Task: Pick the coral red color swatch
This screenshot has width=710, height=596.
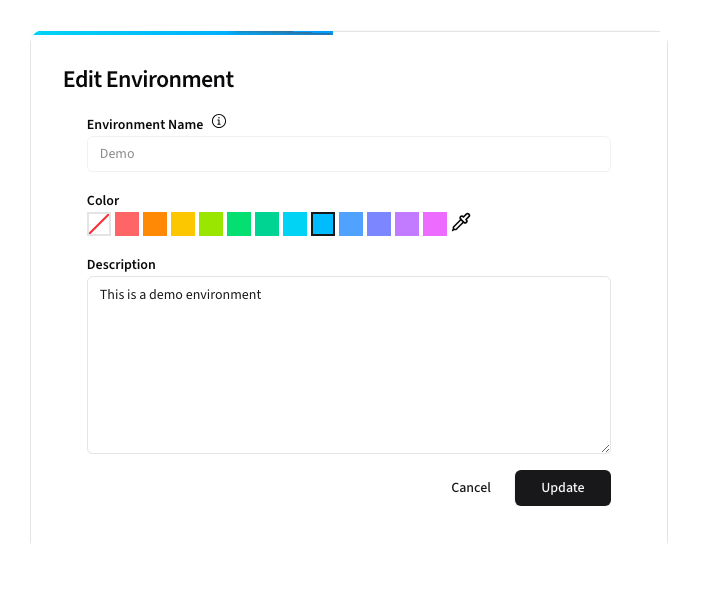Action: point(127,224)
